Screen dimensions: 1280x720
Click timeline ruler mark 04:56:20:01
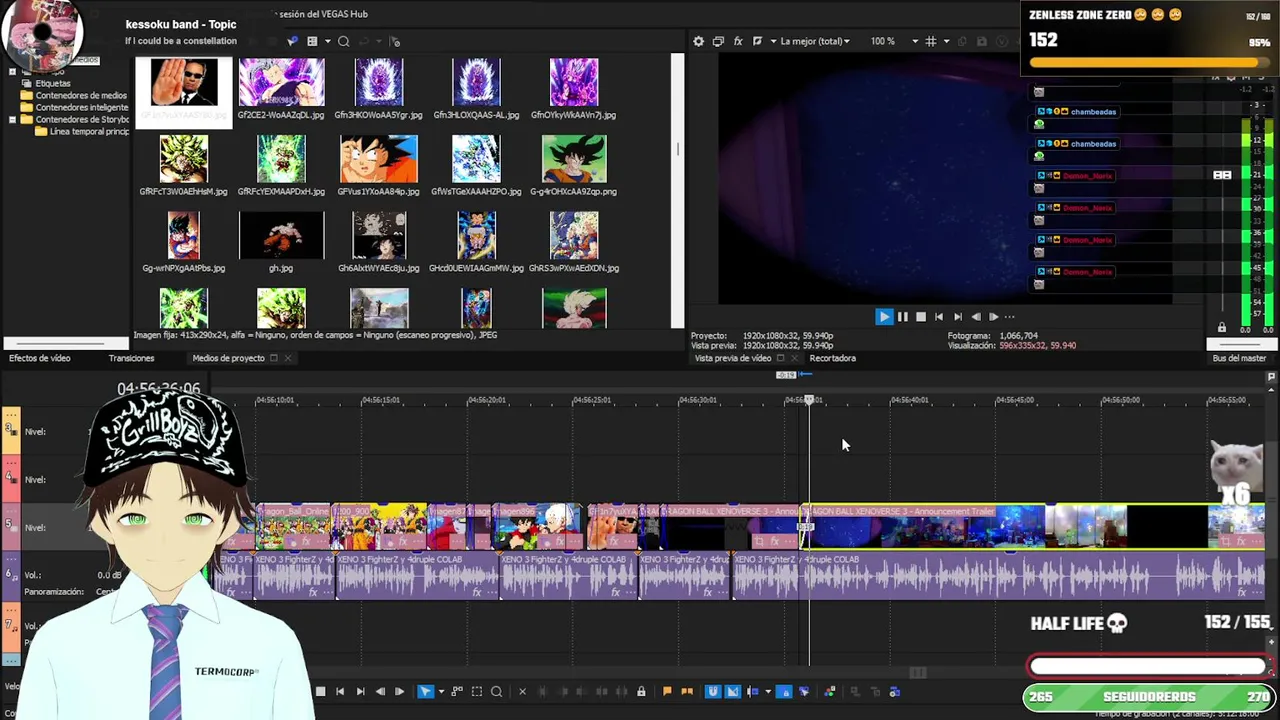click(486, 400)
